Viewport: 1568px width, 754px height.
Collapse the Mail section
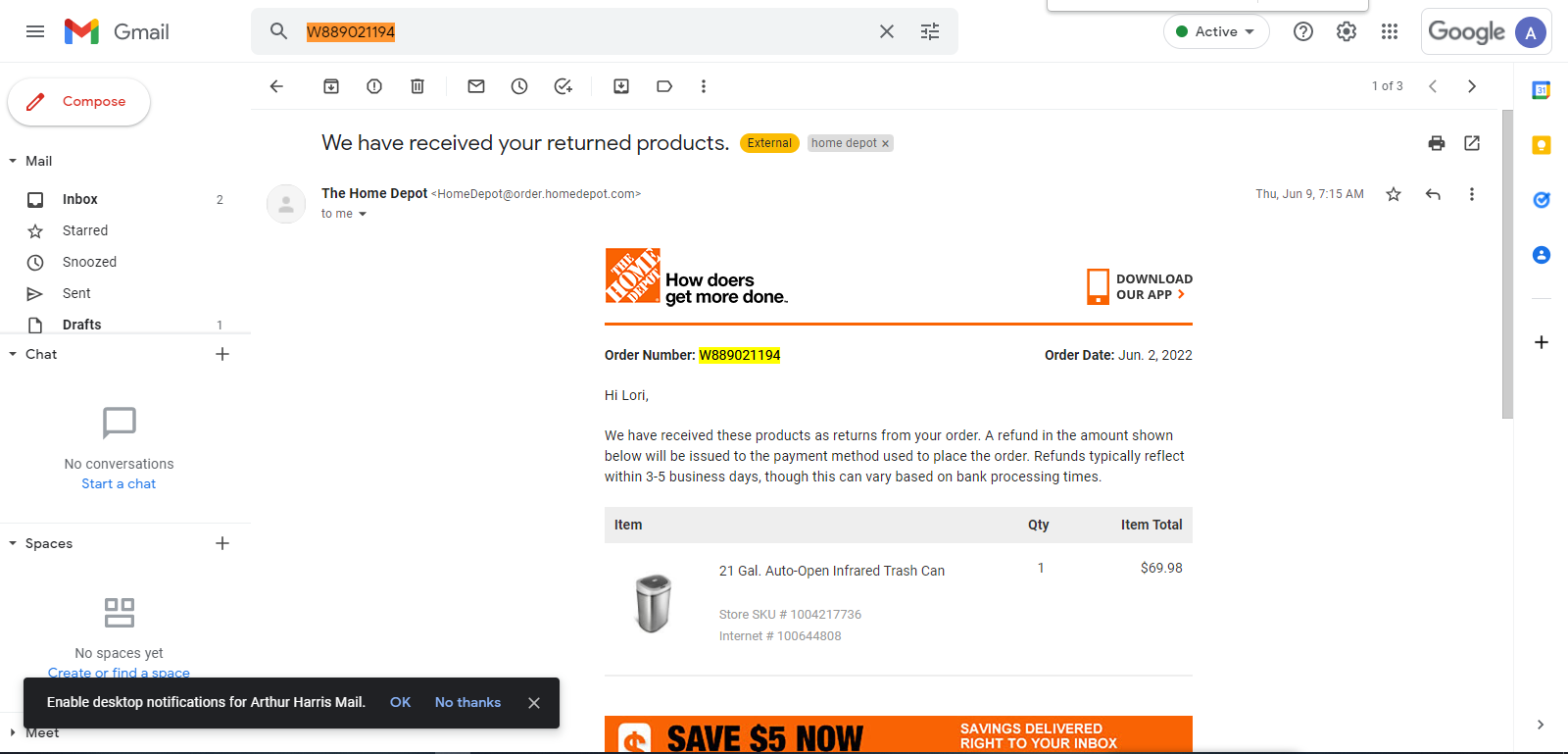point(13,161)
